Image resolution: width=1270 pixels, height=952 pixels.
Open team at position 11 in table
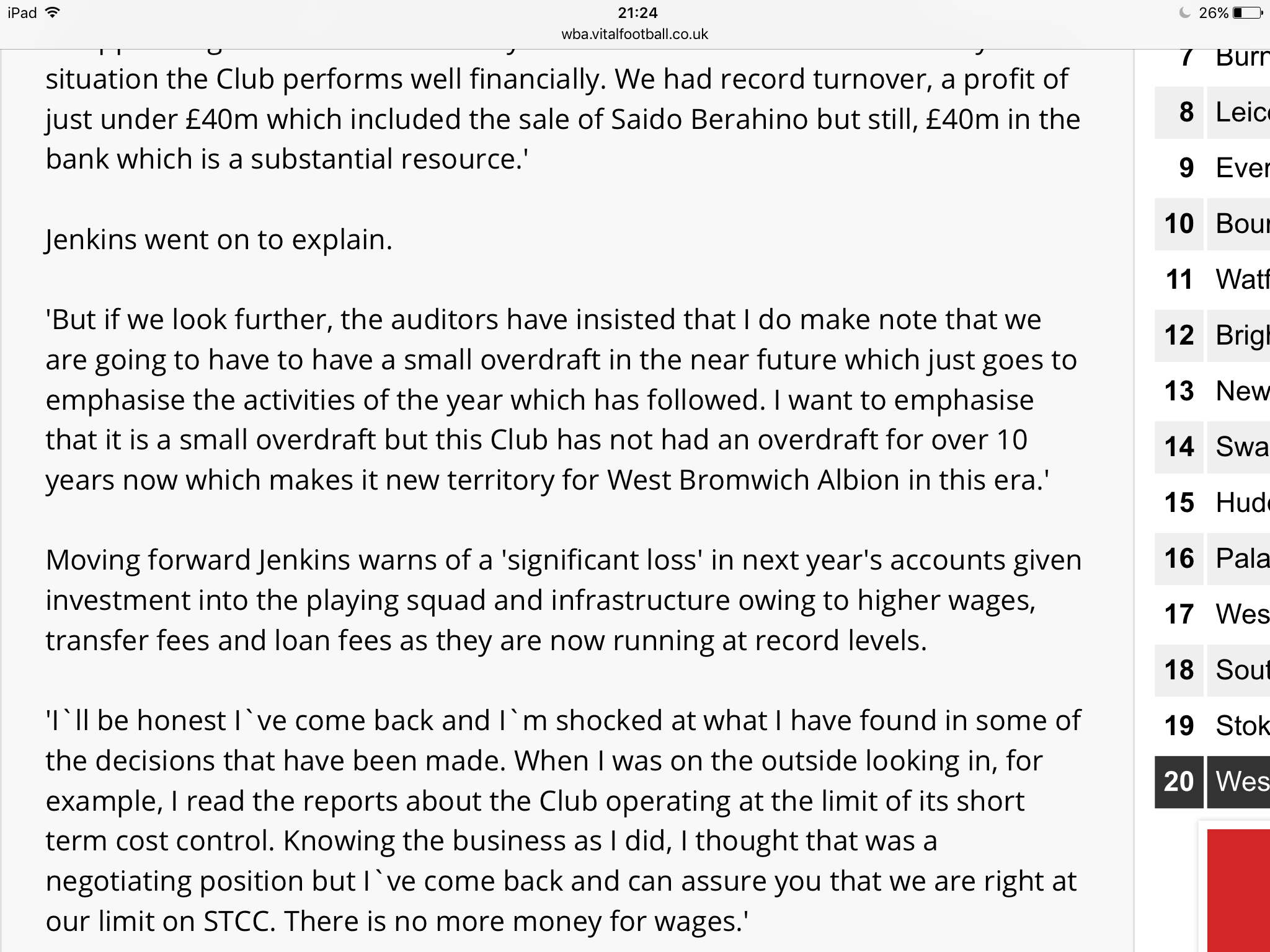[x=1212, y=280]
